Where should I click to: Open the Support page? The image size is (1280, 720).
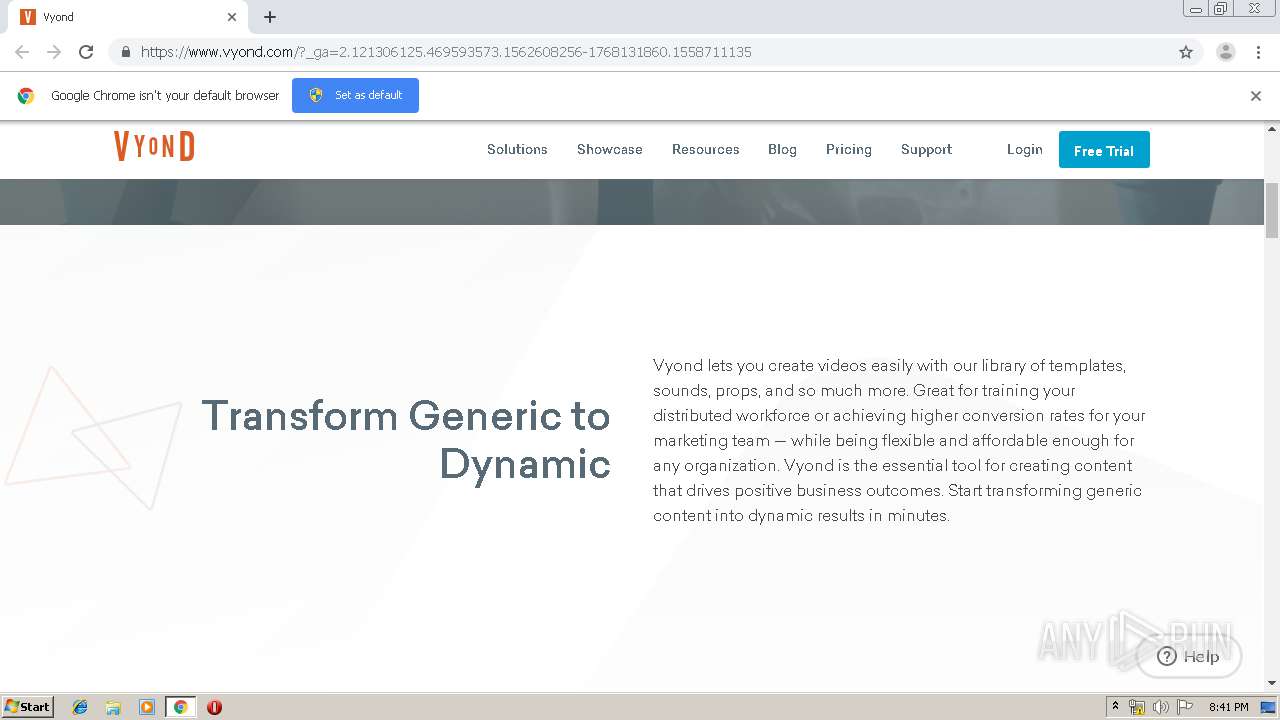tap(926, 149)
